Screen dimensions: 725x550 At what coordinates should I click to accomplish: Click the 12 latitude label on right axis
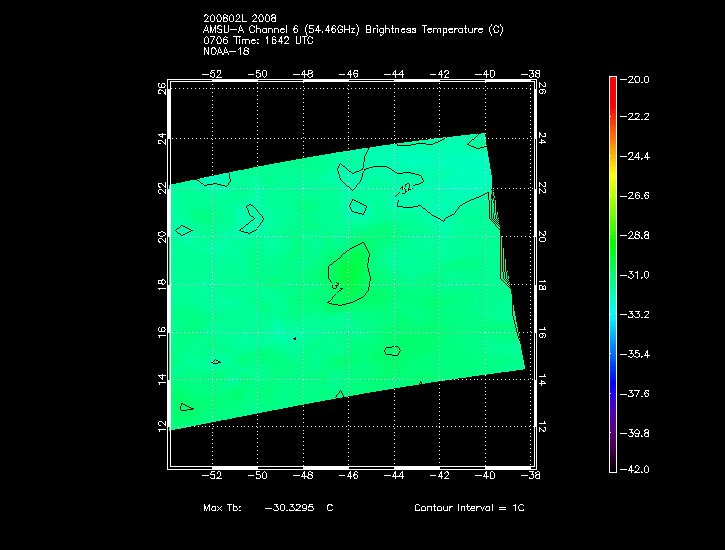coord(543,425)
